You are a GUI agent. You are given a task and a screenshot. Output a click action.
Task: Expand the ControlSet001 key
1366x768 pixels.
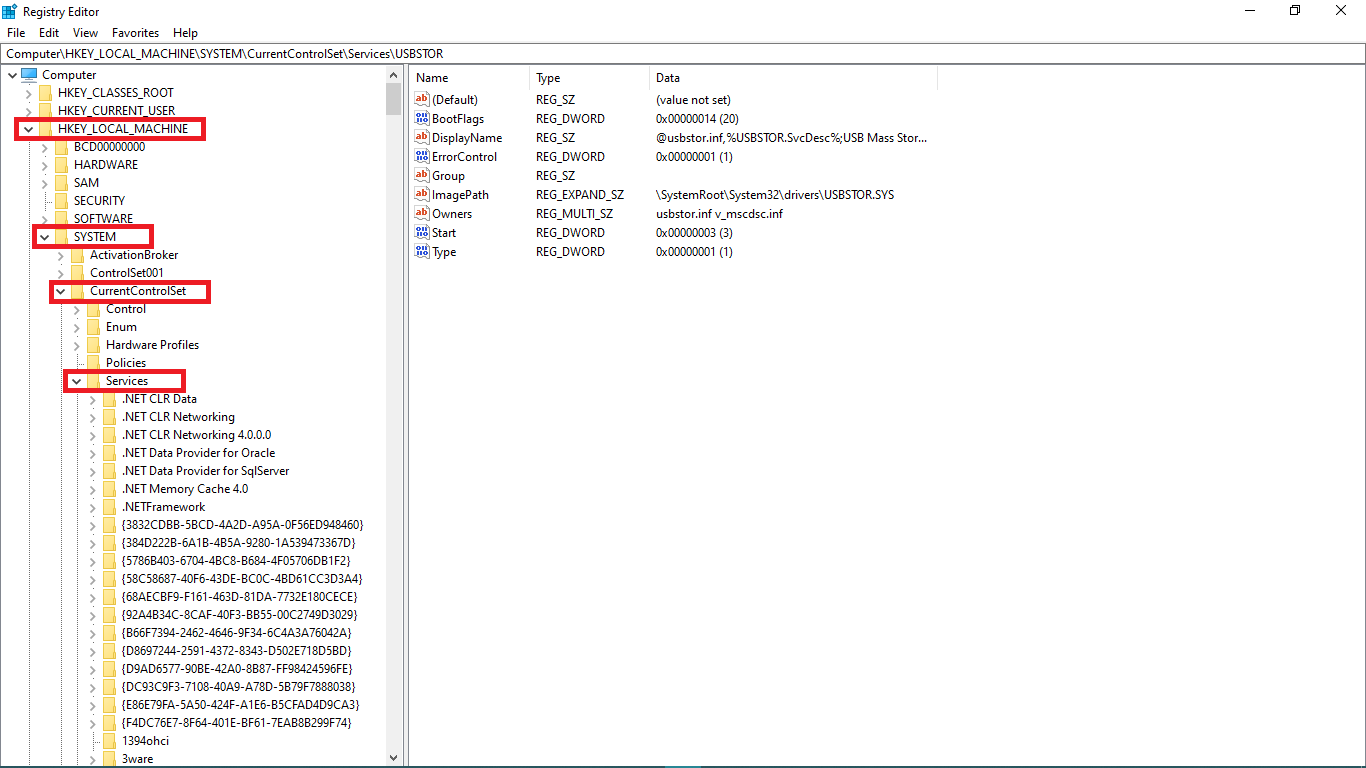pos(59,272)
